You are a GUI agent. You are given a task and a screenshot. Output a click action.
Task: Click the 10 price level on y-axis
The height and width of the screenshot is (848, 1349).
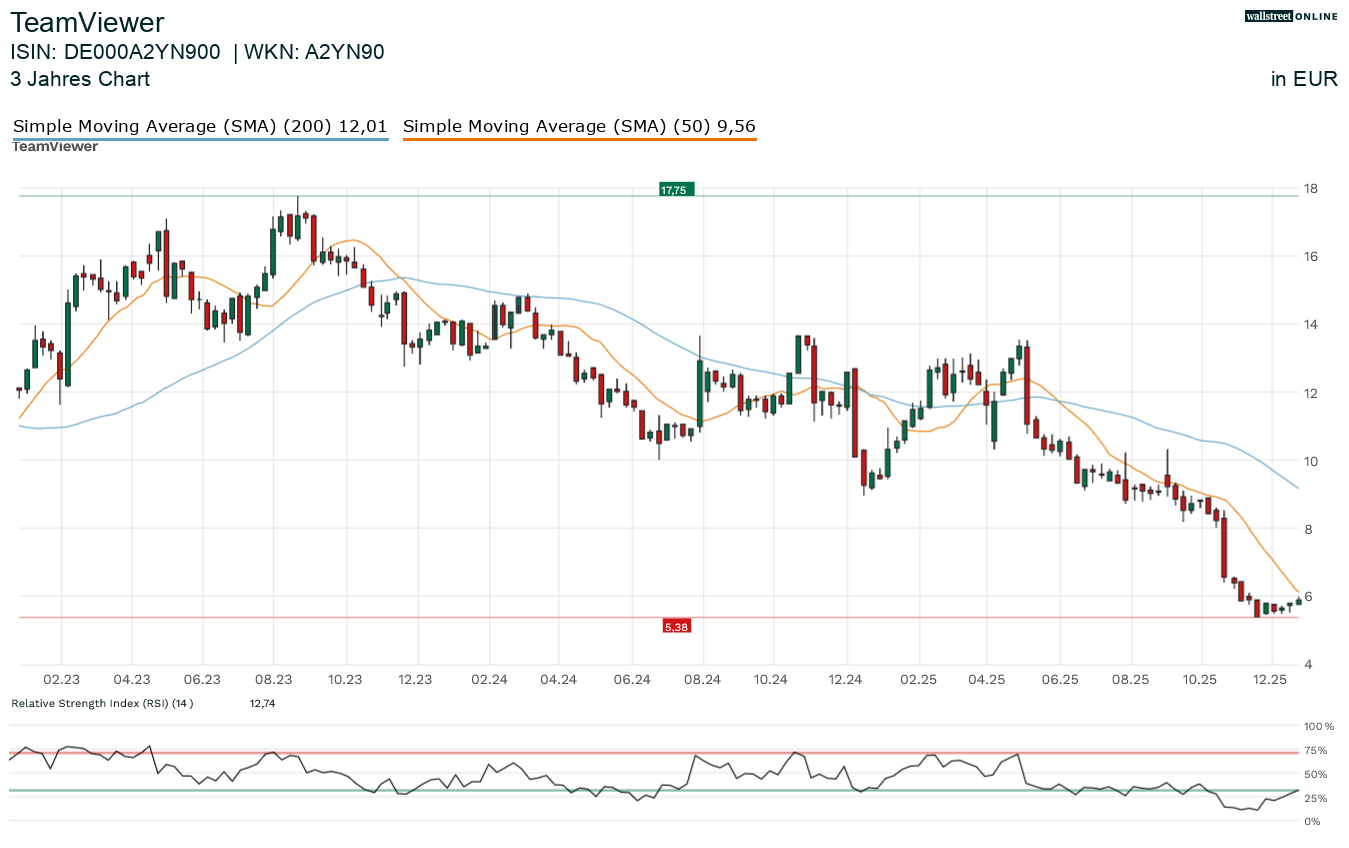tap(1310, 461)
